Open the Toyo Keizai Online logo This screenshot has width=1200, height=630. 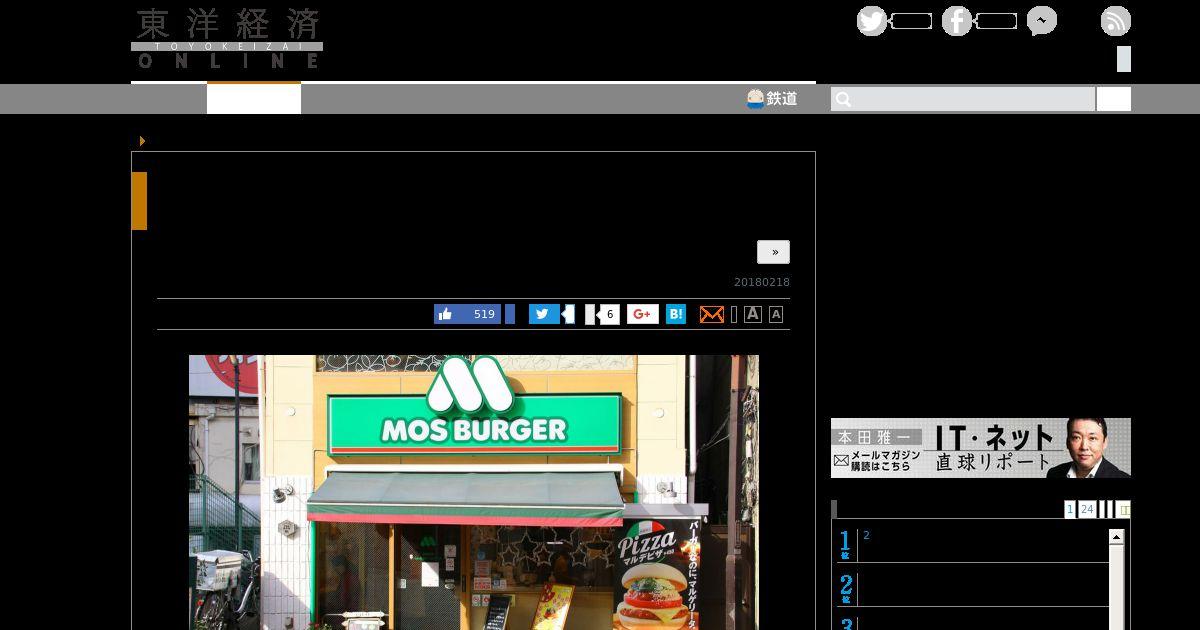coord(227,39)
